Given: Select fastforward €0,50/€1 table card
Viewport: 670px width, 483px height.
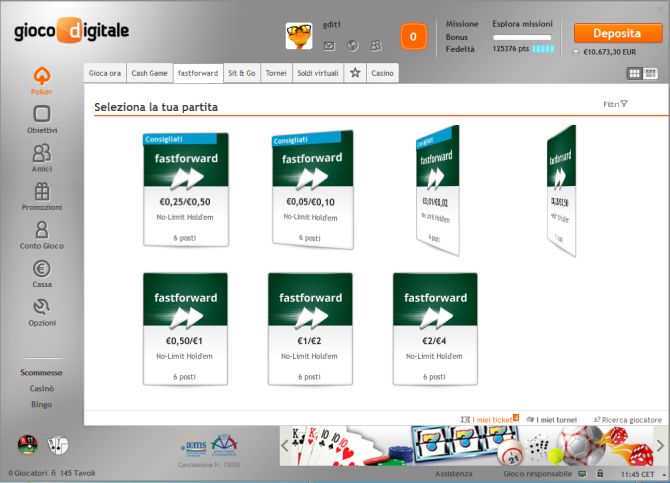Looking at the screenshot, I should [185, 329].
